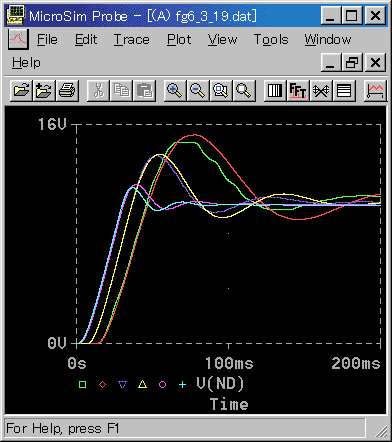This screenshot has width=392, height=442.
Task: Select the magenta circle trace marker
Action: tap(162, 384)
